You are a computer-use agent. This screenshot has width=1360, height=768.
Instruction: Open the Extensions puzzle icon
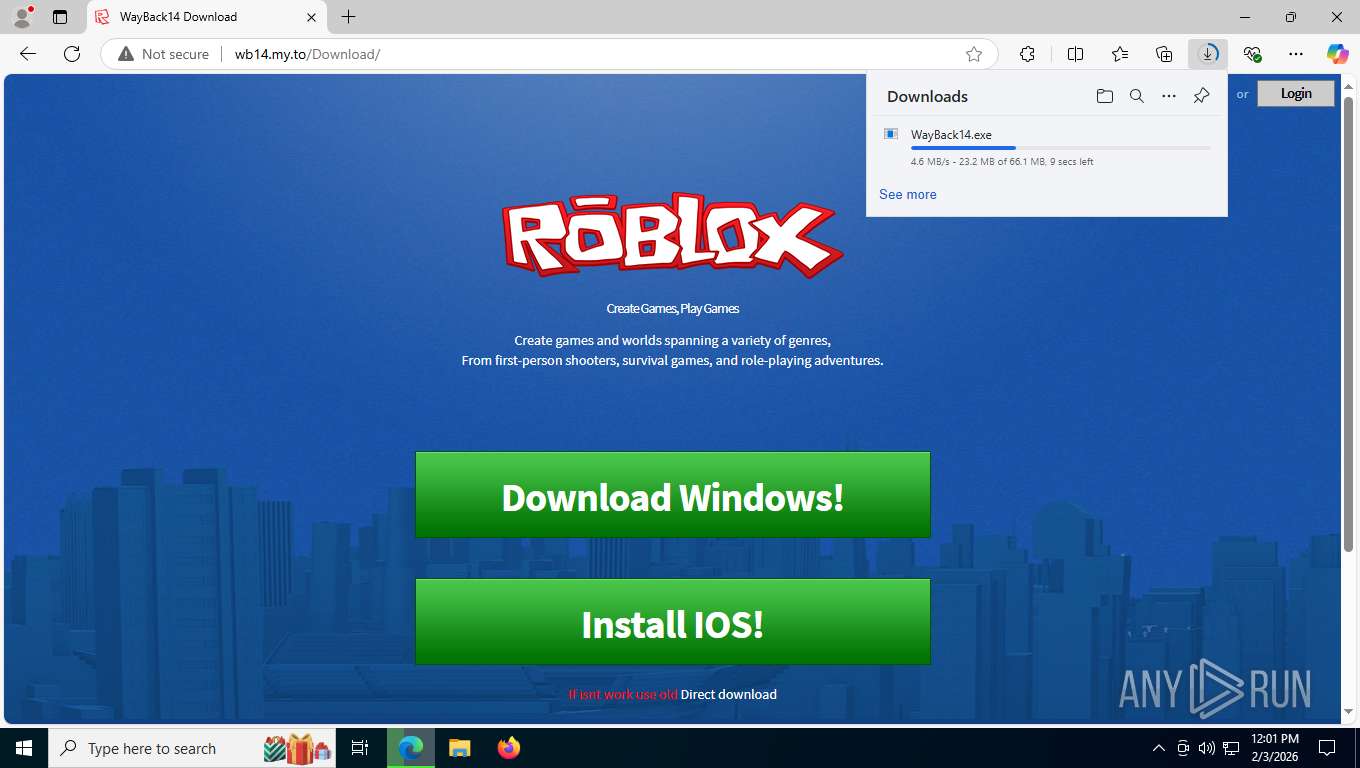point(1027,54)
